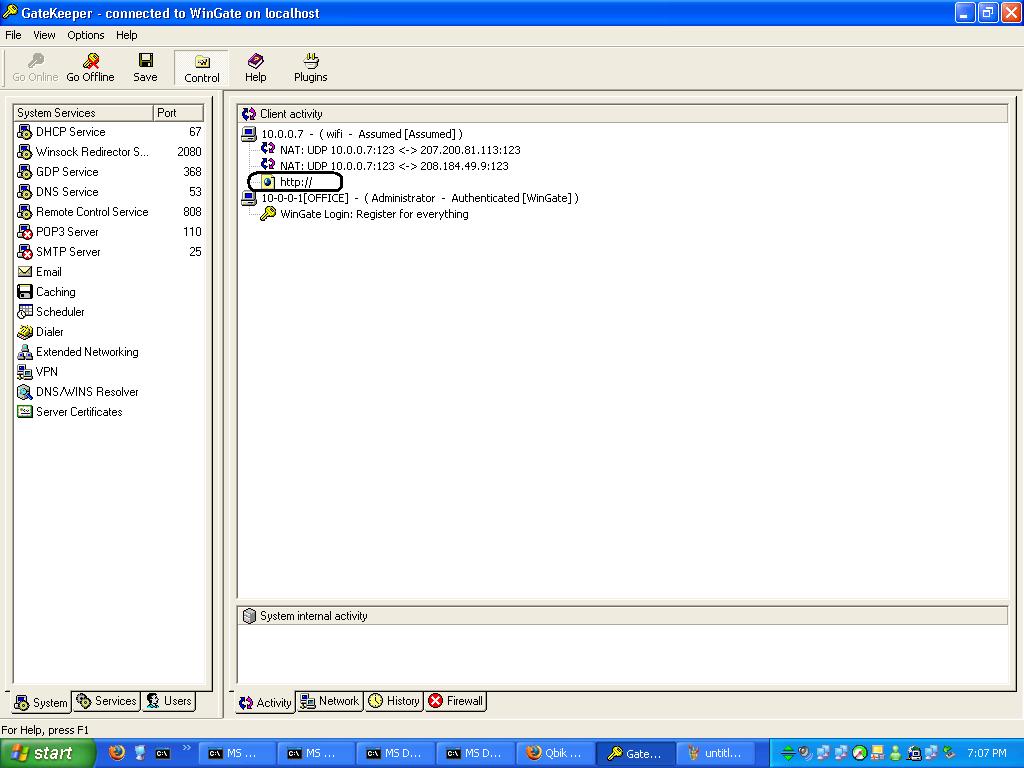Open the Windows start button

tap(48, 753)
